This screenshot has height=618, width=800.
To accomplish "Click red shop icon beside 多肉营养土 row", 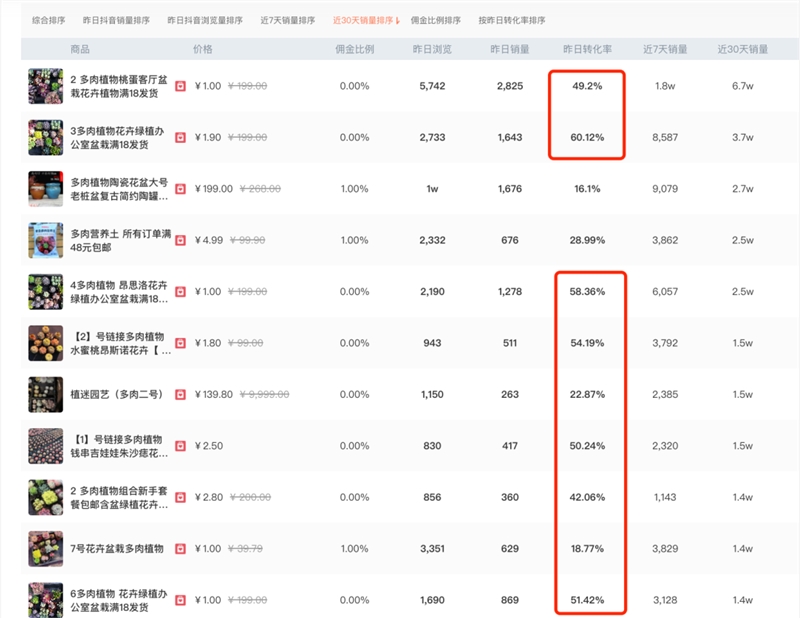I will pos(181,239).
